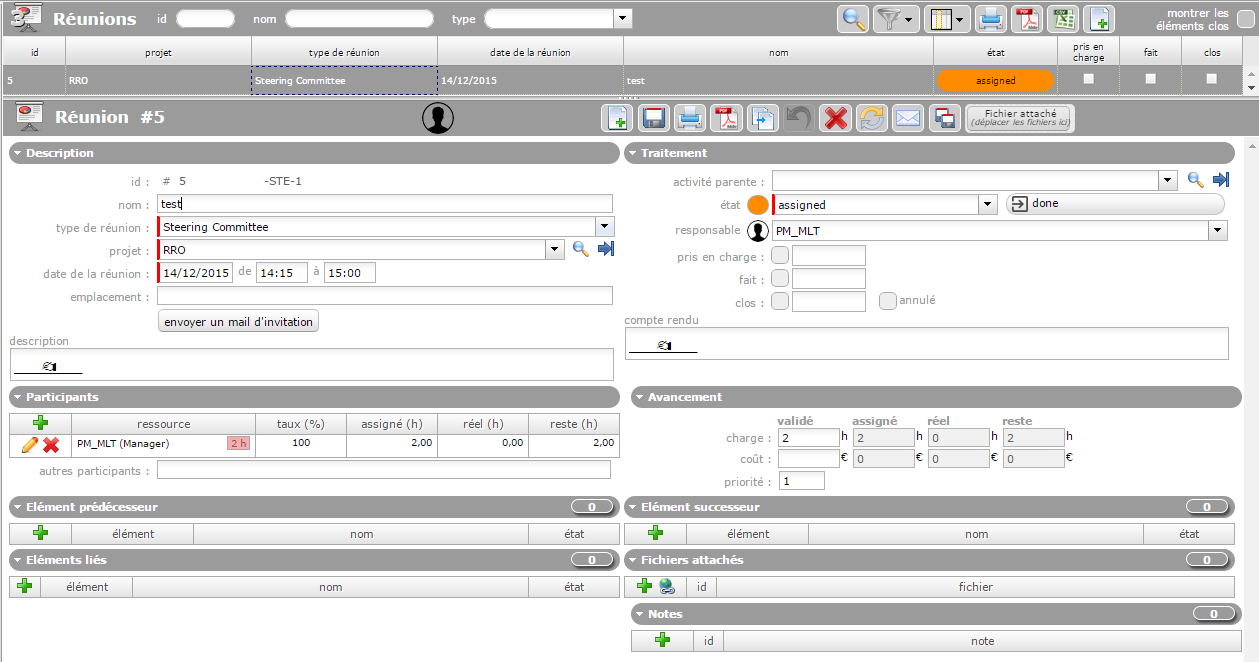
Task: Check the 'annulé' checkbox
Action: 887,300
